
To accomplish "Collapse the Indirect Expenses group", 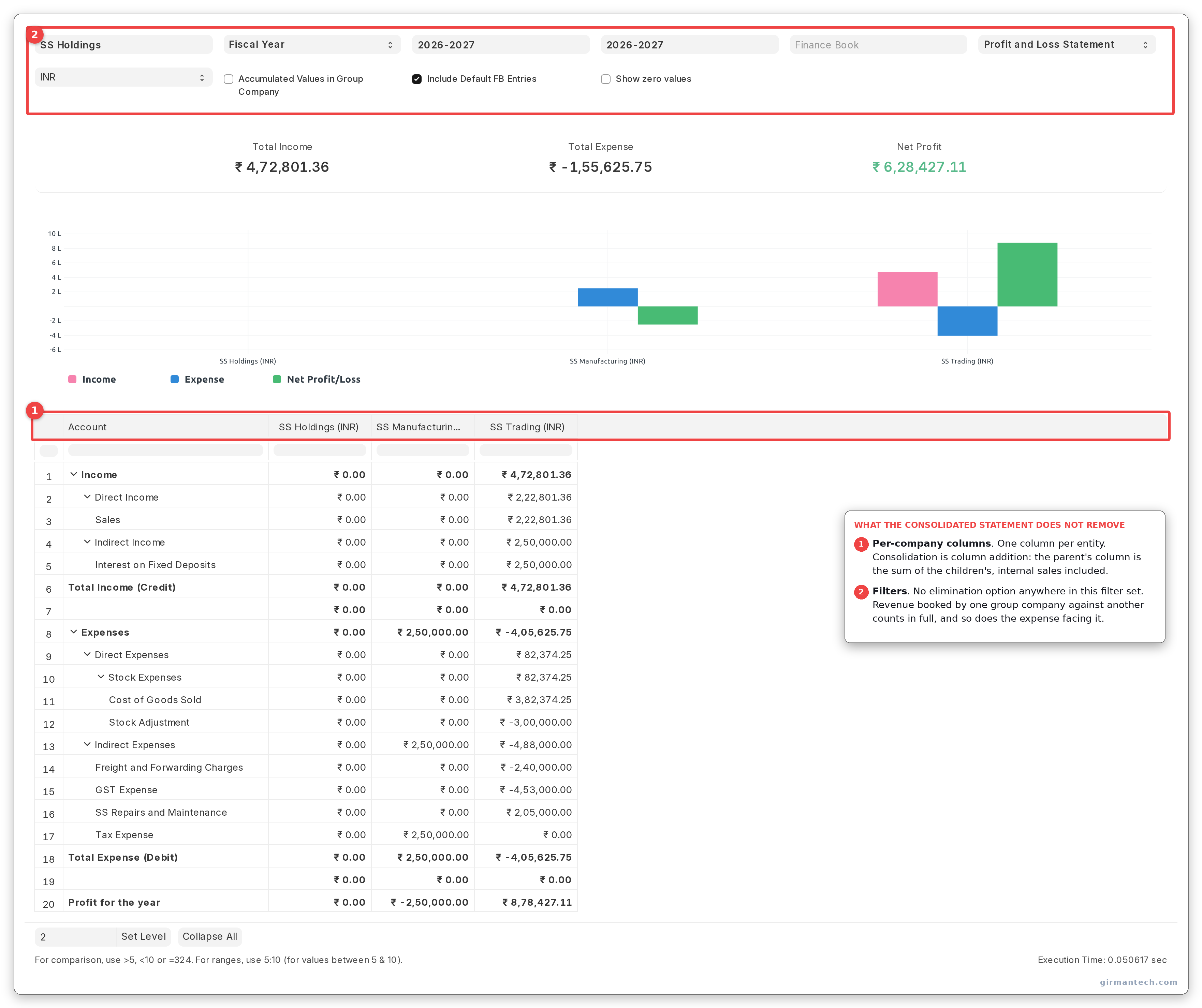I will click(87, 744).
